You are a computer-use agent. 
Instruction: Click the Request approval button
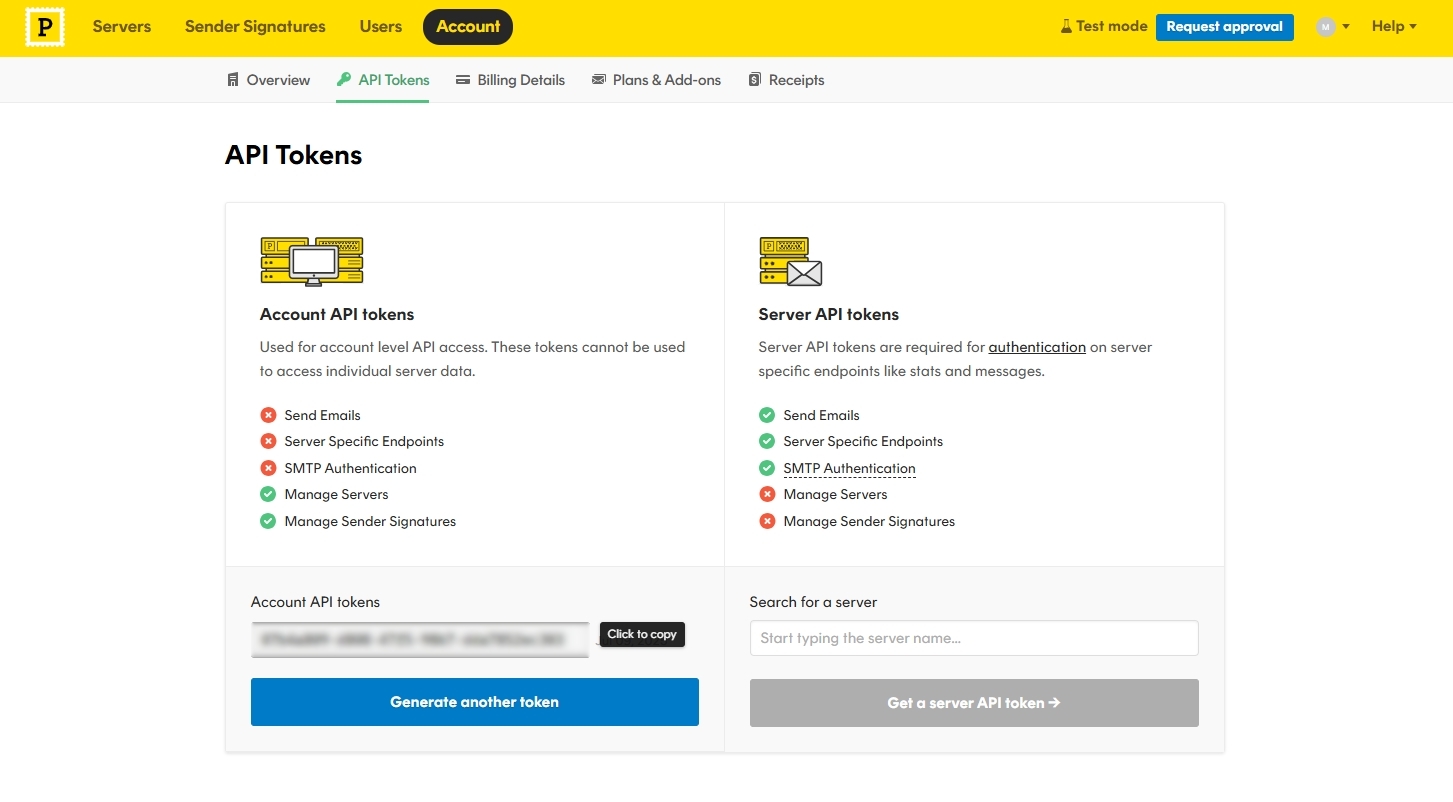coord(1225,27)
